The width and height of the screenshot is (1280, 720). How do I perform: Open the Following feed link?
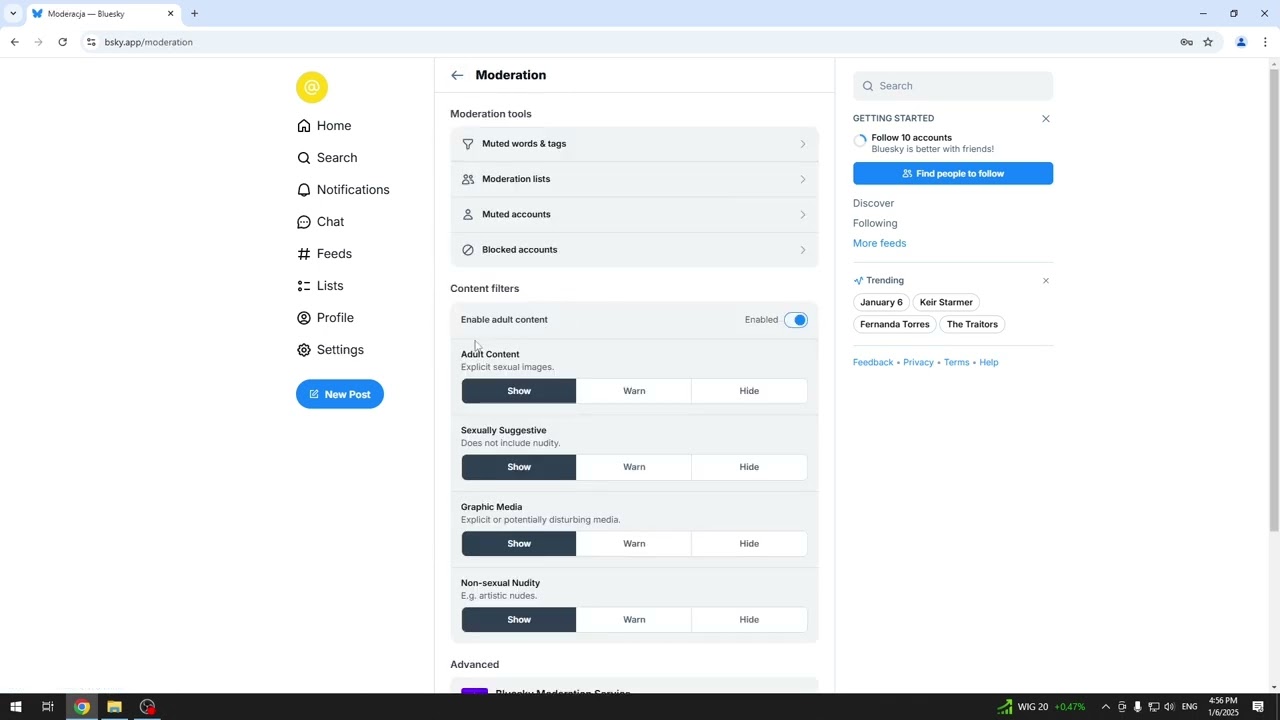(875, 223)
